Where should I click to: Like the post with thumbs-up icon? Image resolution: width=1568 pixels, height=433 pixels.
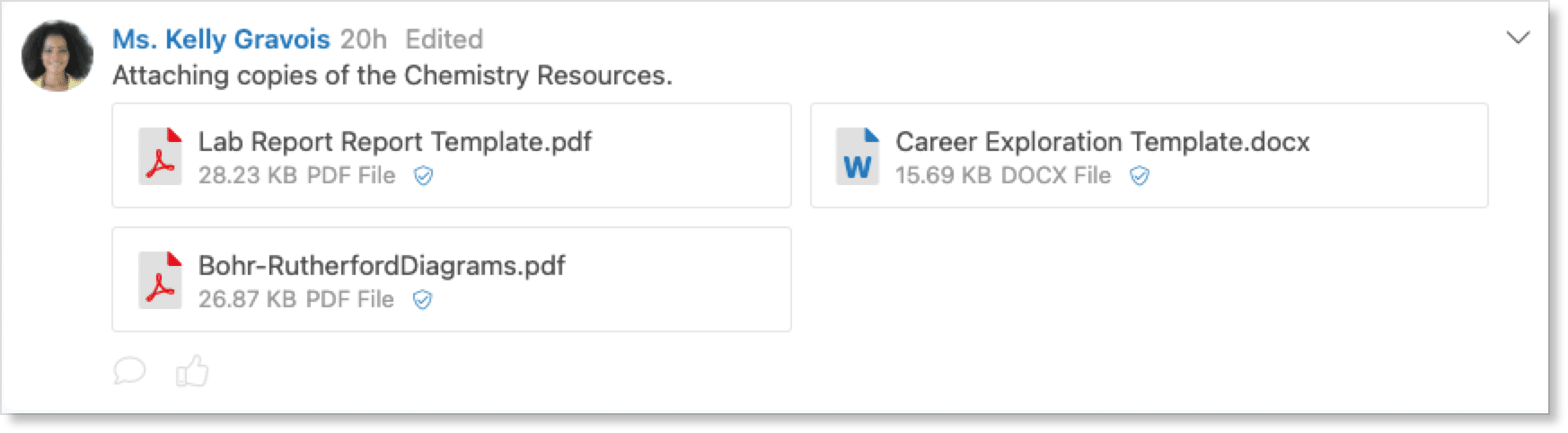[191, 370]
